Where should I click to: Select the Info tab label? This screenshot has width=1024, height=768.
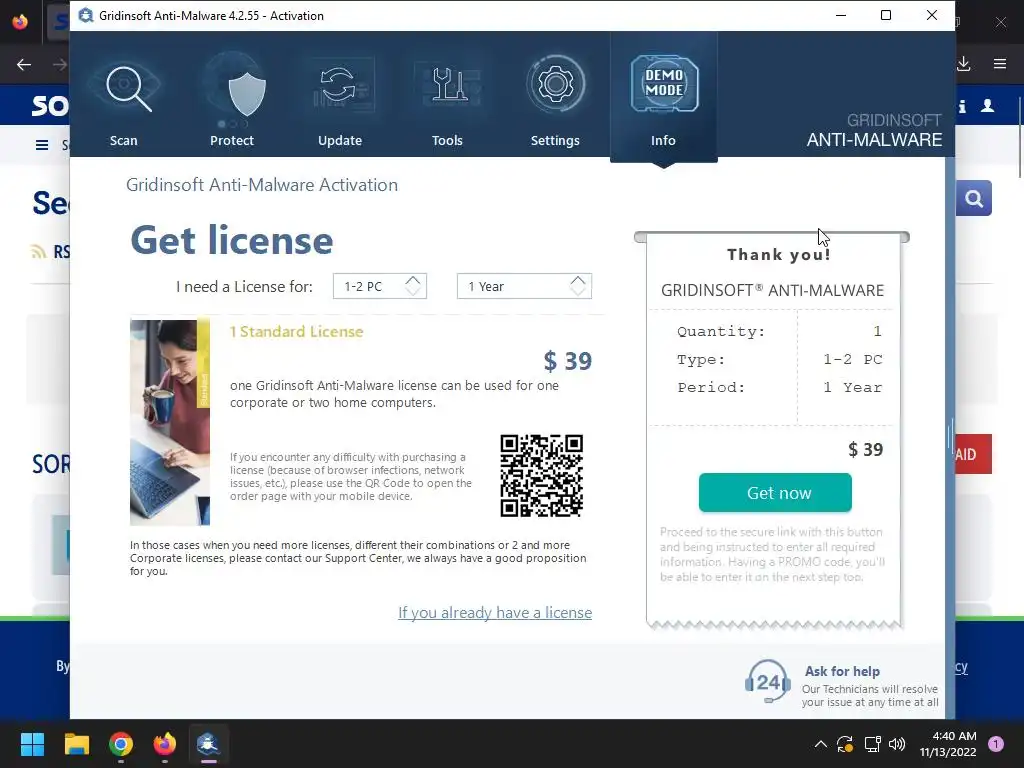[x=663, y=140]
